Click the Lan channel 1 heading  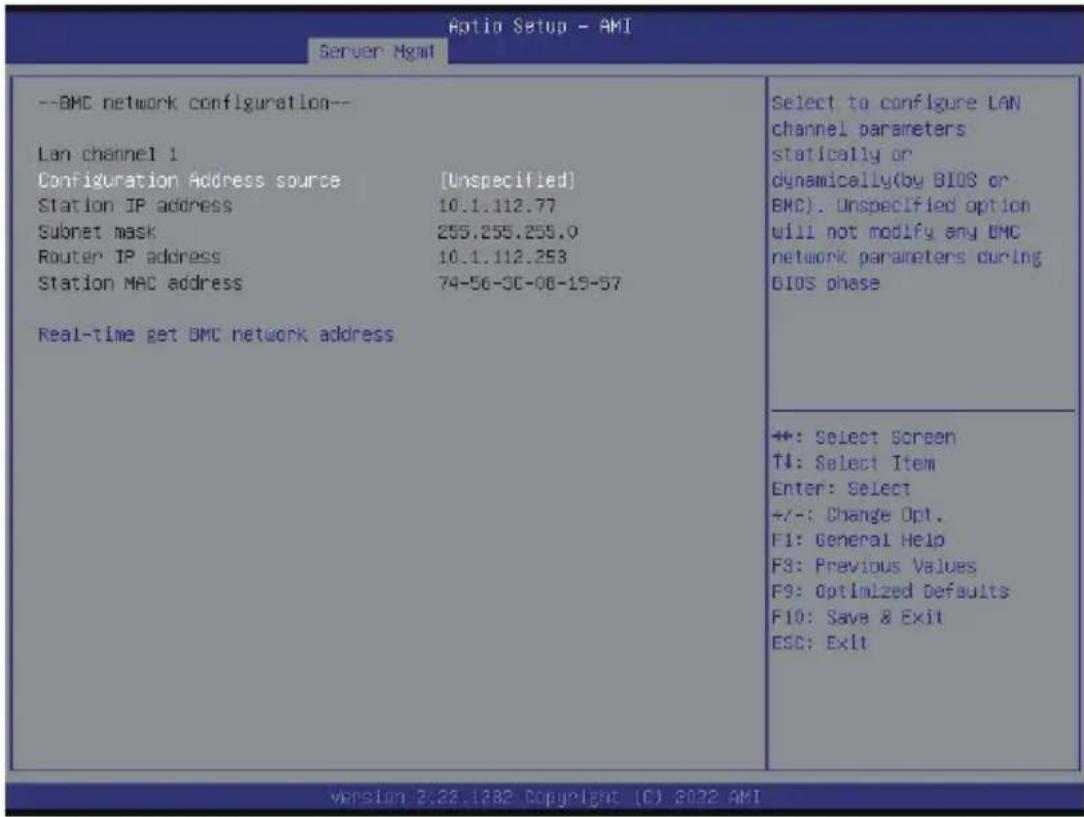[x=107, y=154]
